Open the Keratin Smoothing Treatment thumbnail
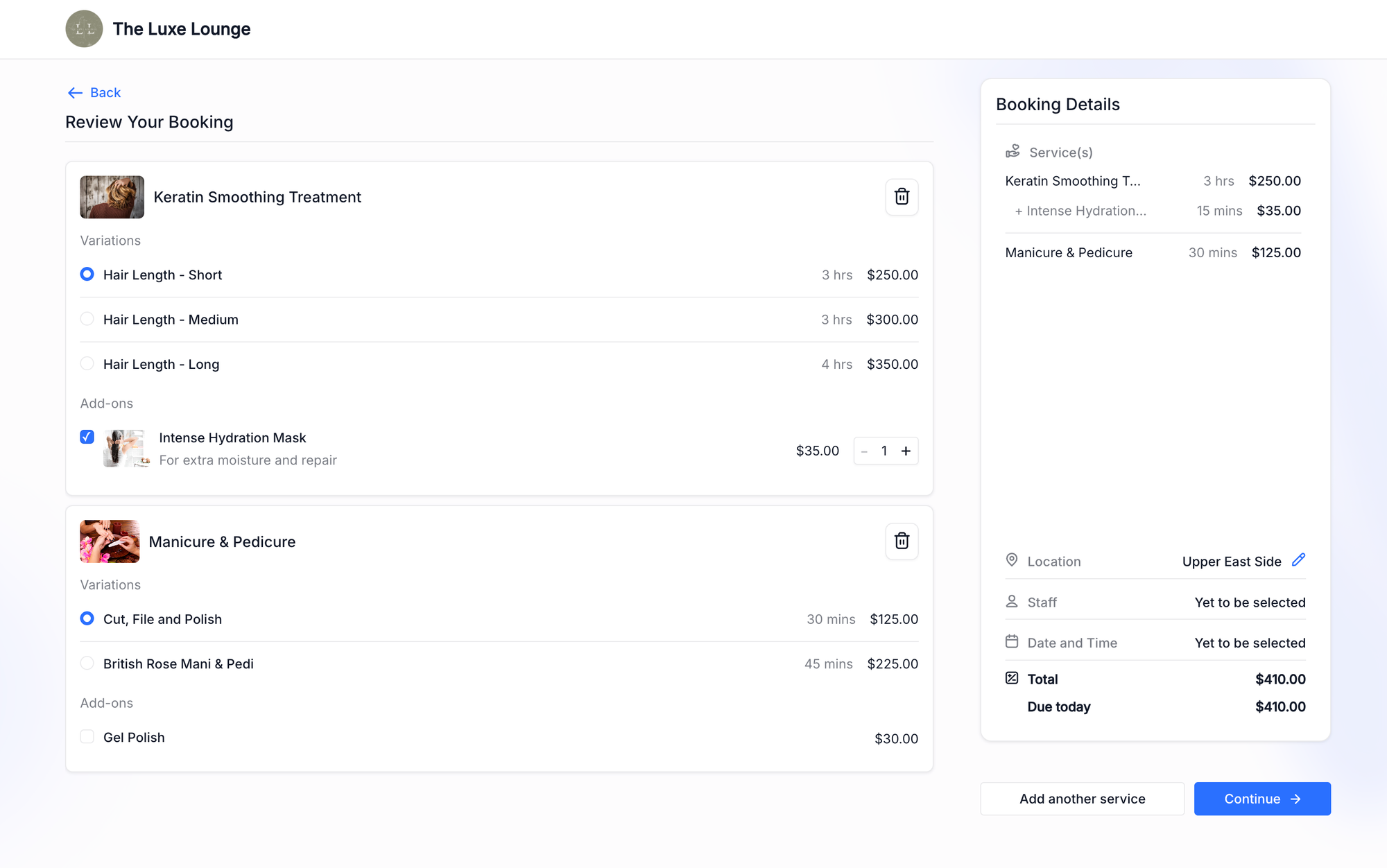Viewport: 1387px width, 868px height. (112, 197)
